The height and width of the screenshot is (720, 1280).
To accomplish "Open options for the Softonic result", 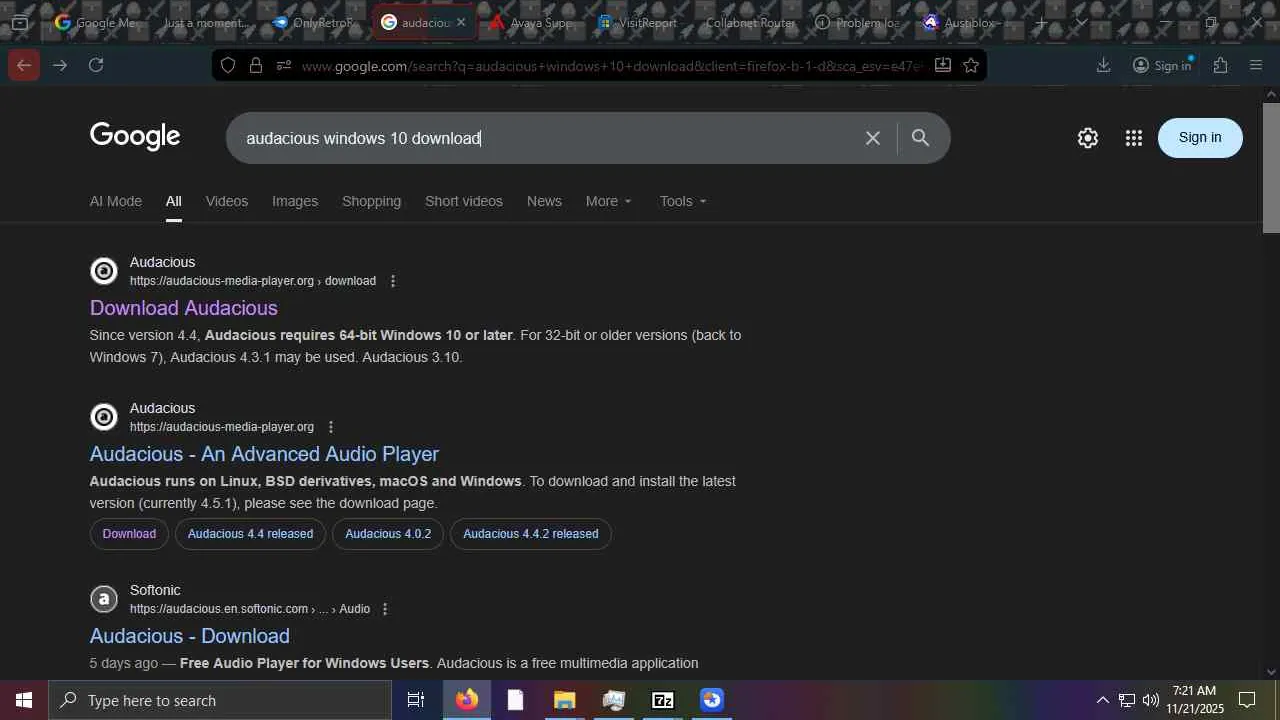I will pos(385,609).
